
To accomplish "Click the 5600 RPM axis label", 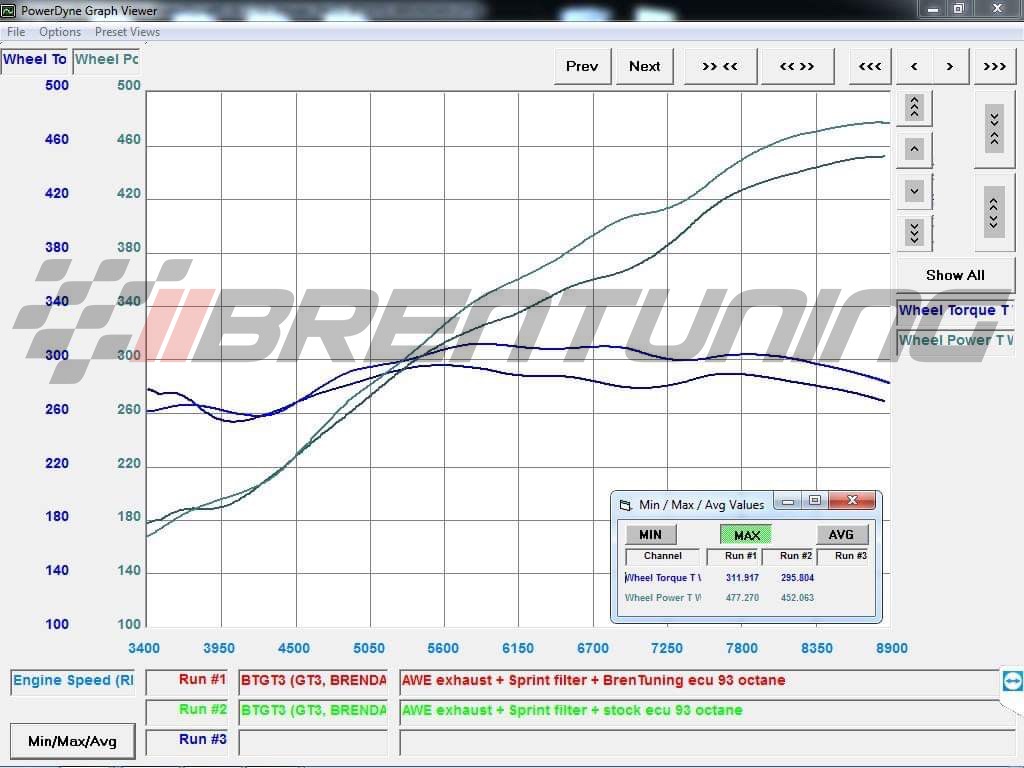I will (x=443, y=648).
